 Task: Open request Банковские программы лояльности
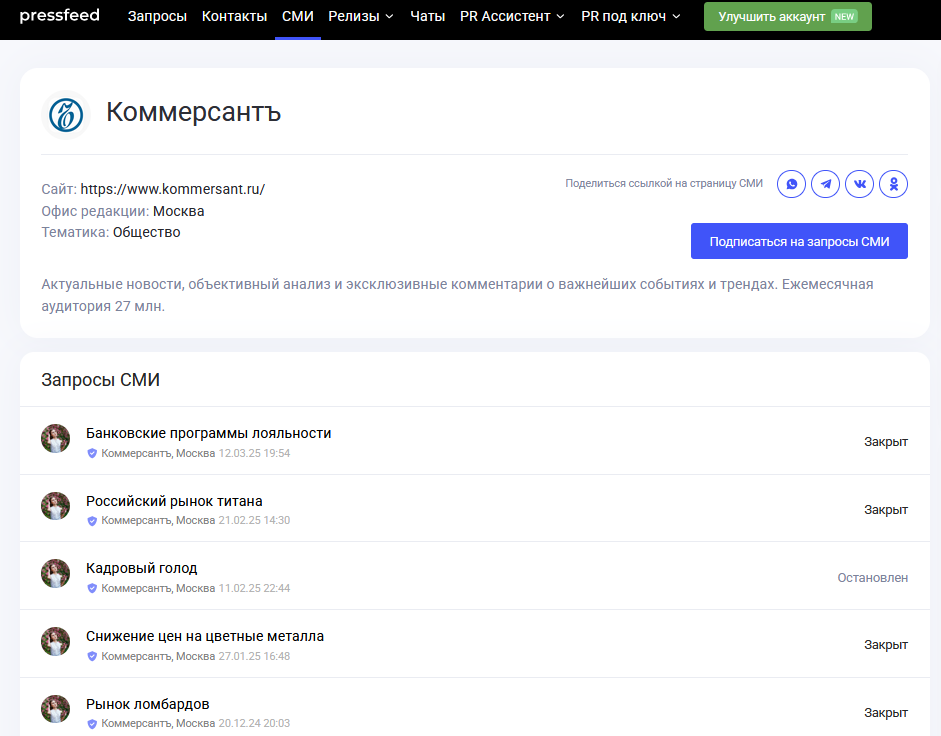[x=208, y=433]
